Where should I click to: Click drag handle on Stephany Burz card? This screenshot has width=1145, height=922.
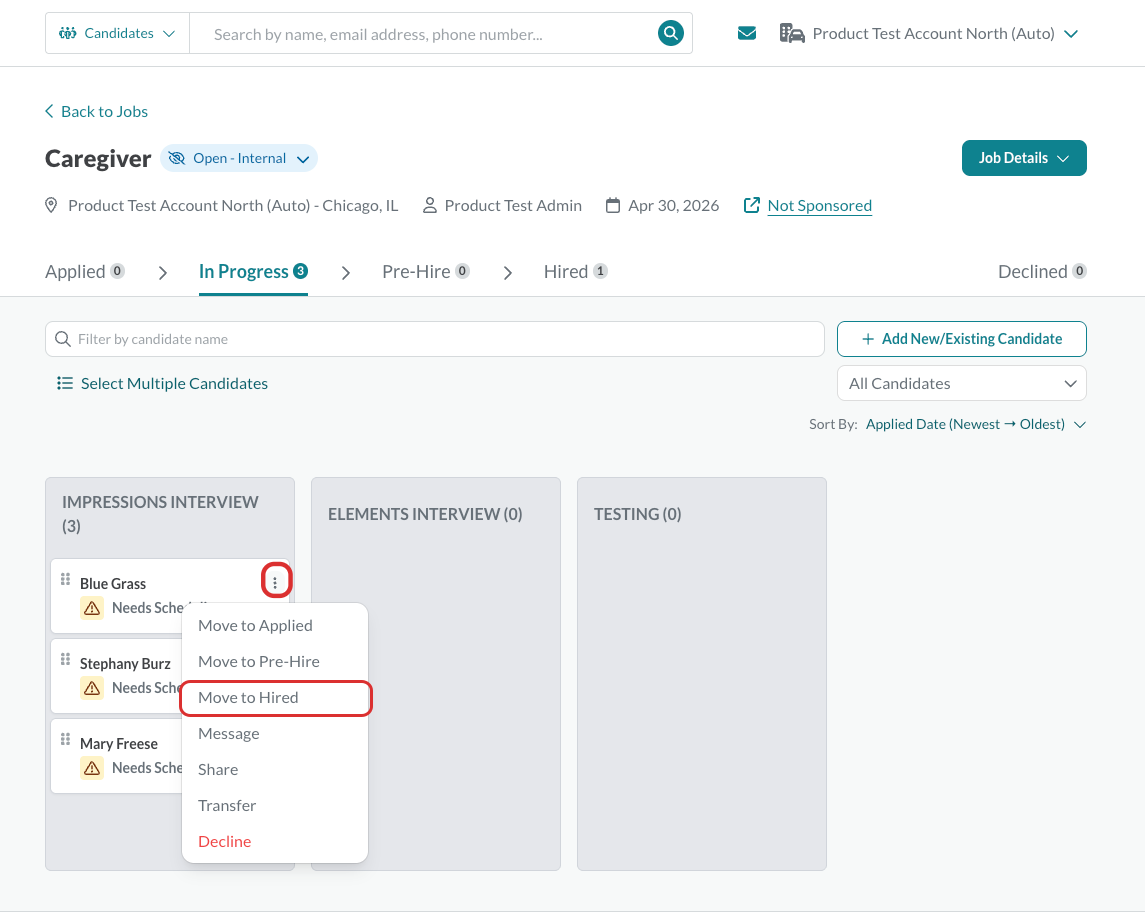[x=65, y=659]
